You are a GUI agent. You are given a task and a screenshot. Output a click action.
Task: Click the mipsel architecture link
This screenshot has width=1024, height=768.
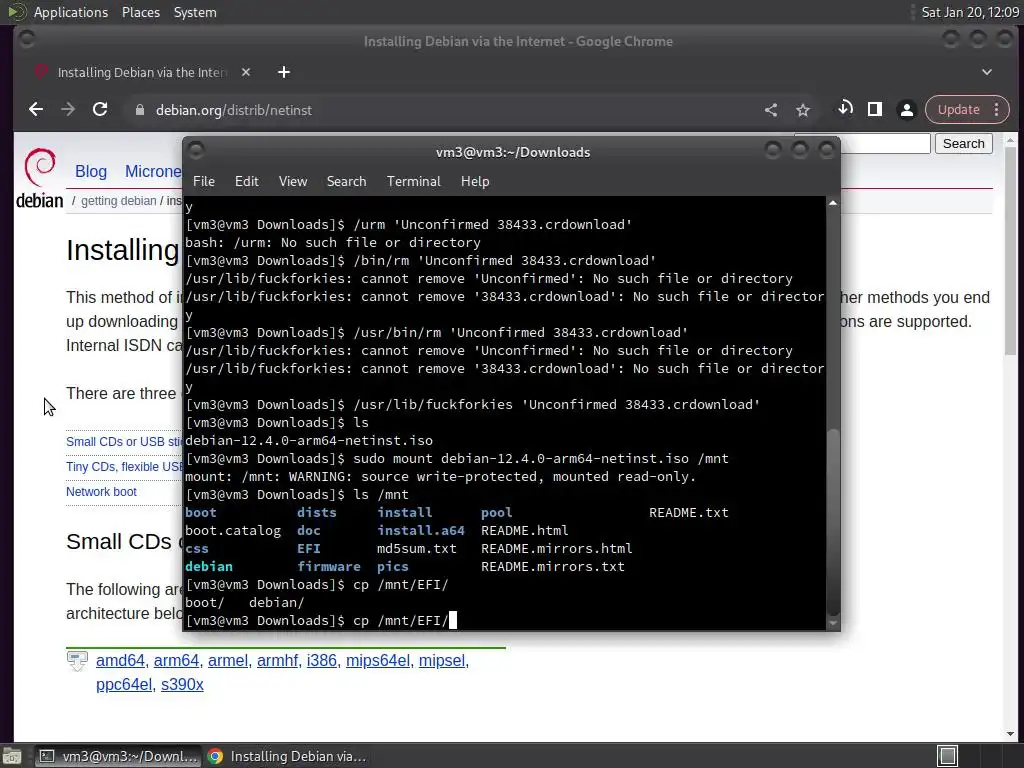click(442, 660)
